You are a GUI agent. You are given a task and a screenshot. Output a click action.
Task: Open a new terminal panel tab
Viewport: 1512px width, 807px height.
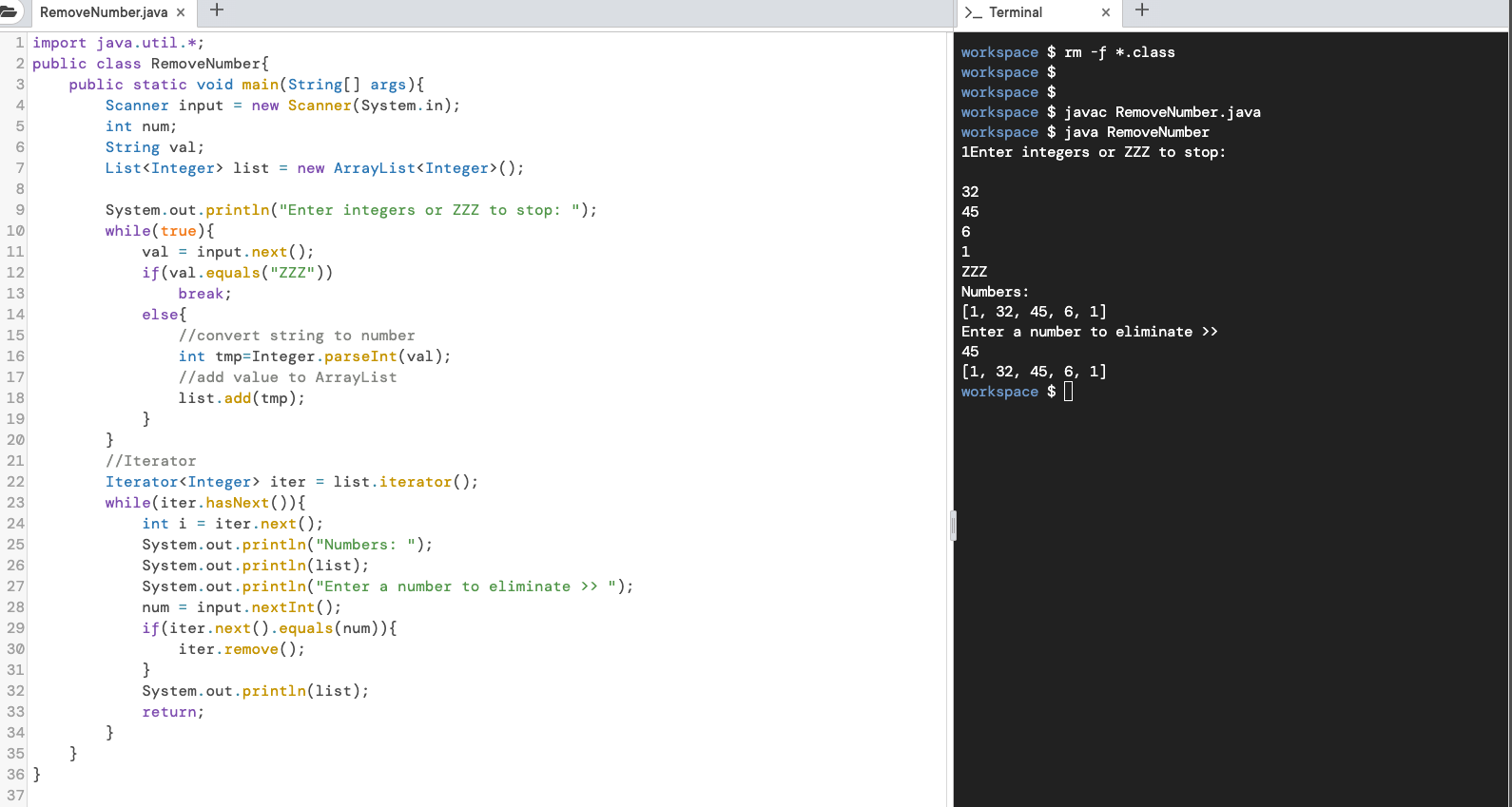coord(1142,10)
